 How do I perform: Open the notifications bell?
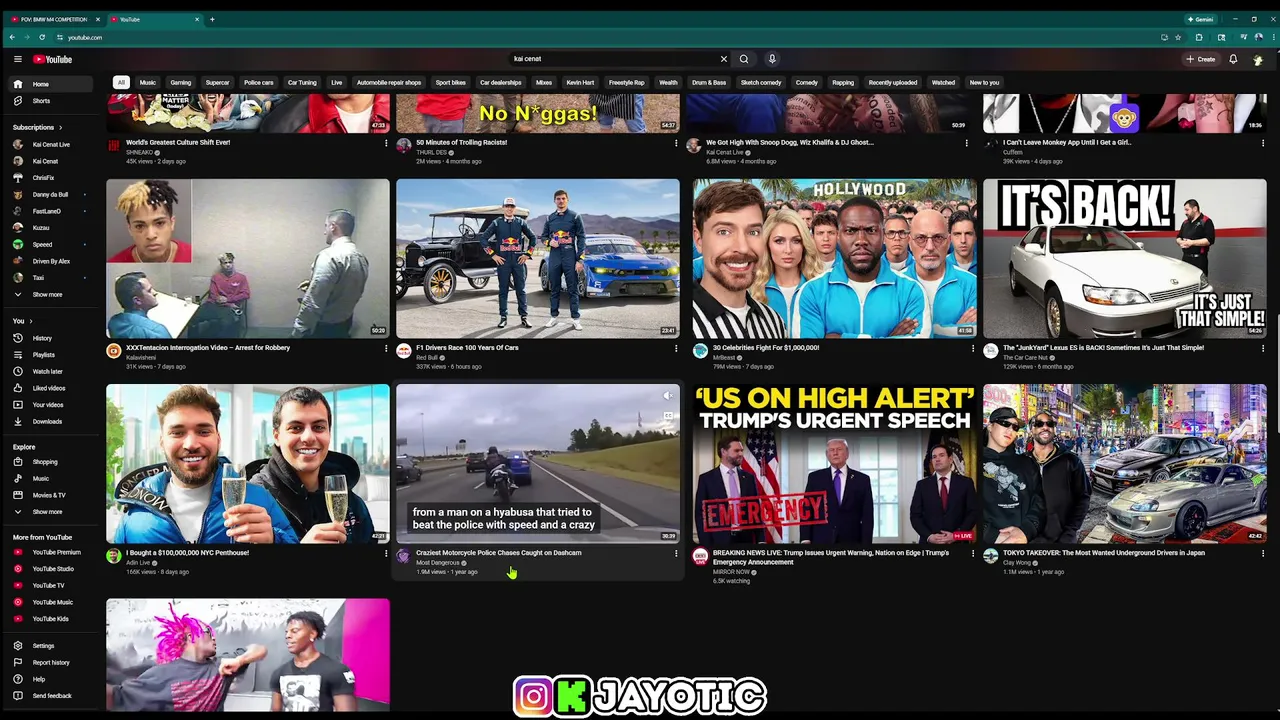1233,59
